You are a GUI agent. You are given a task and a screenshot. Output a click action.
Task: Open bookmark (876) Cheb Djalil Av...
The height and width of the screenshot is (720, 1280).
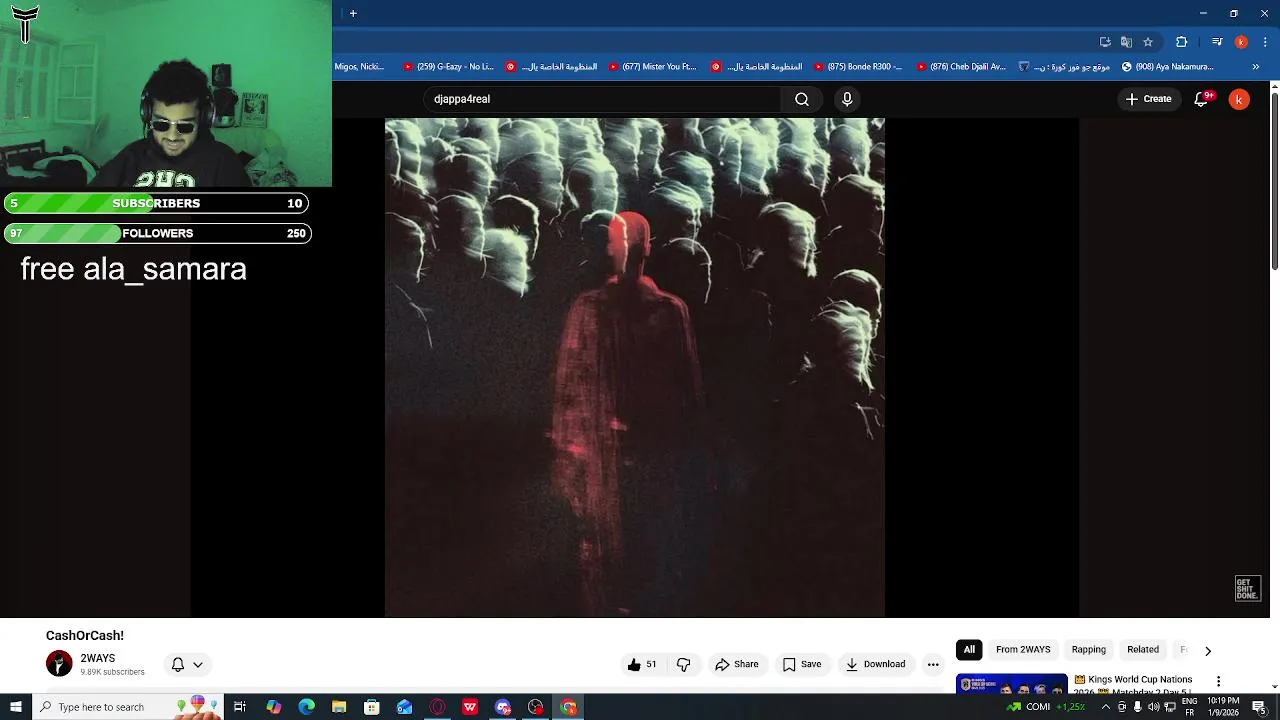[961, 67]
